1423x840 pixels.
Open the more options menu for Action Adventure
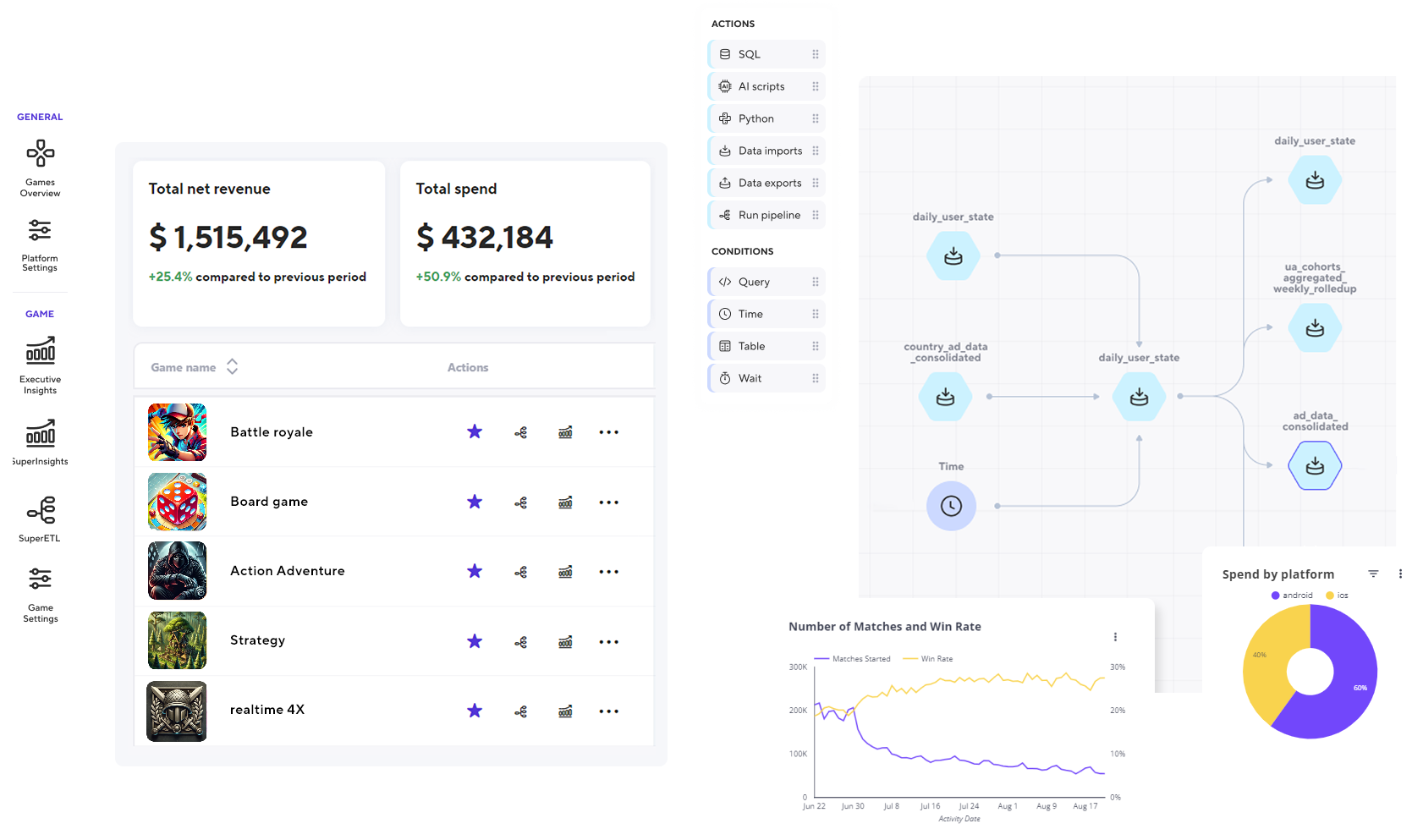coord(609,572)
